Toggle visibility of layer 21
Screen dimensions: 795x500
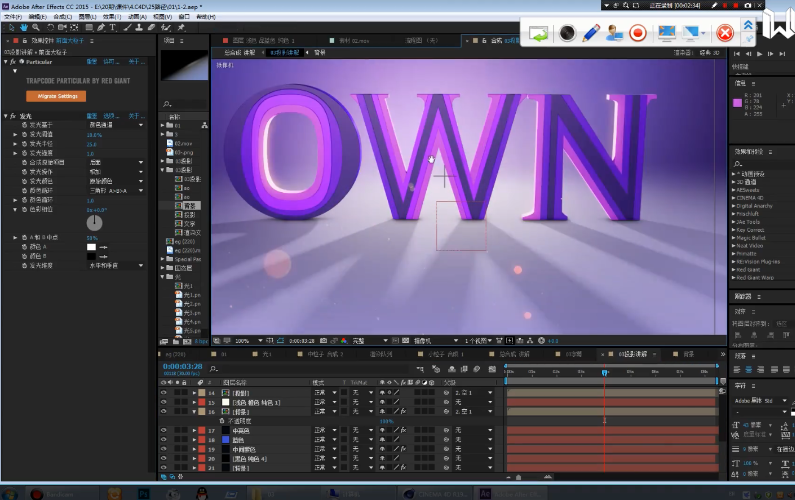coord(164,467)
